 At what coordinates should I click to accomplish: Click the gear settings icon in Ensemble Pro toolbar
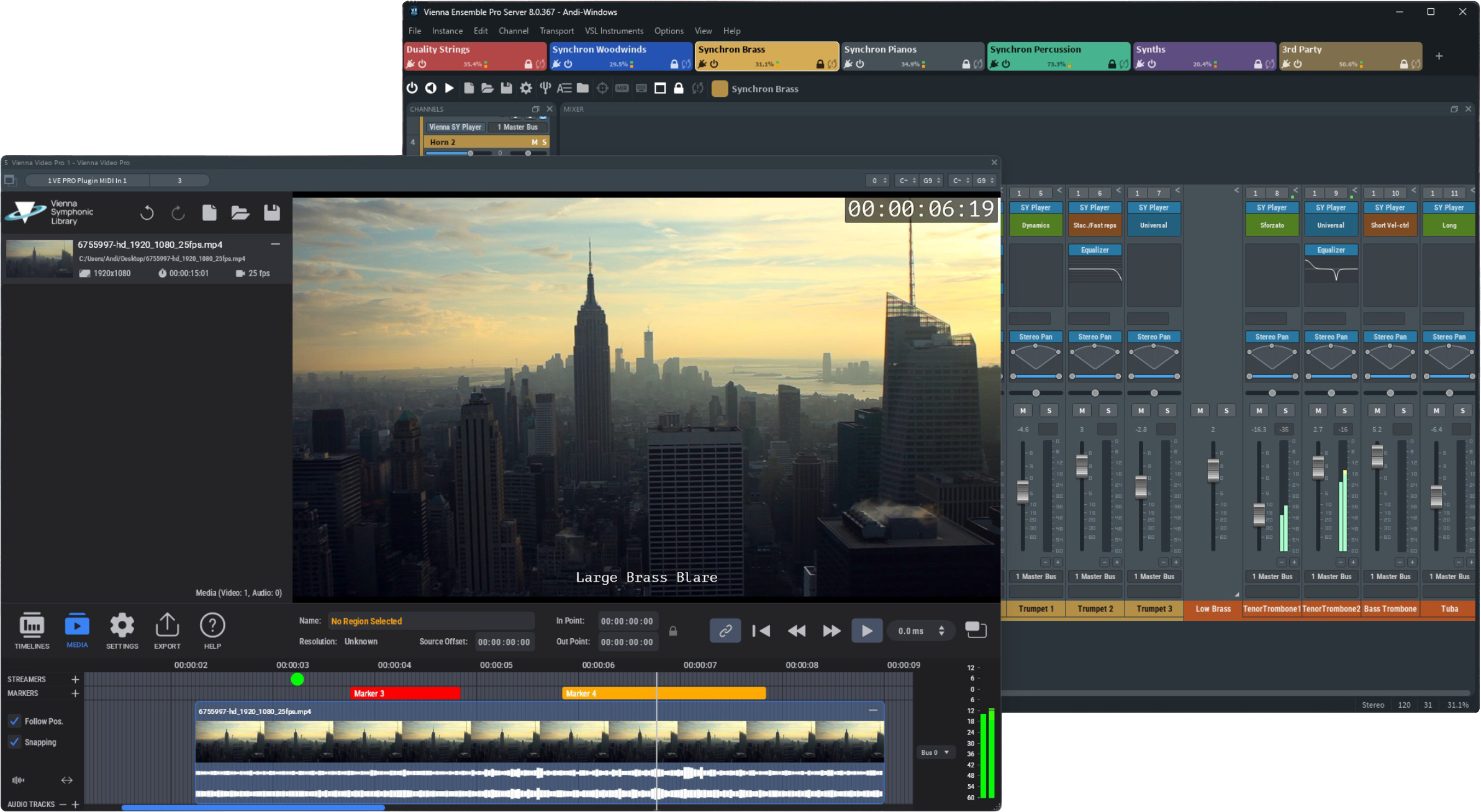(x=526, y=88)
